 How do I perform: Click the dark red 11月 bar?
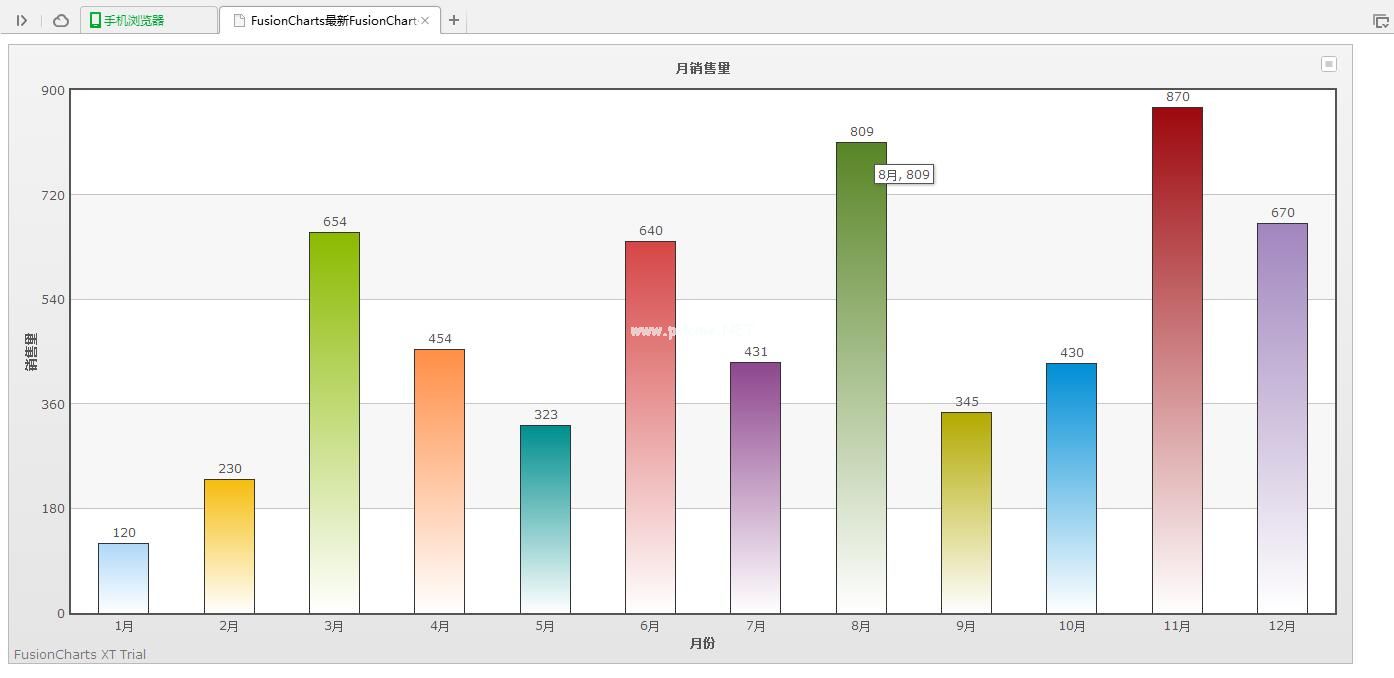pyautogui.click(x=1177, y=360)
